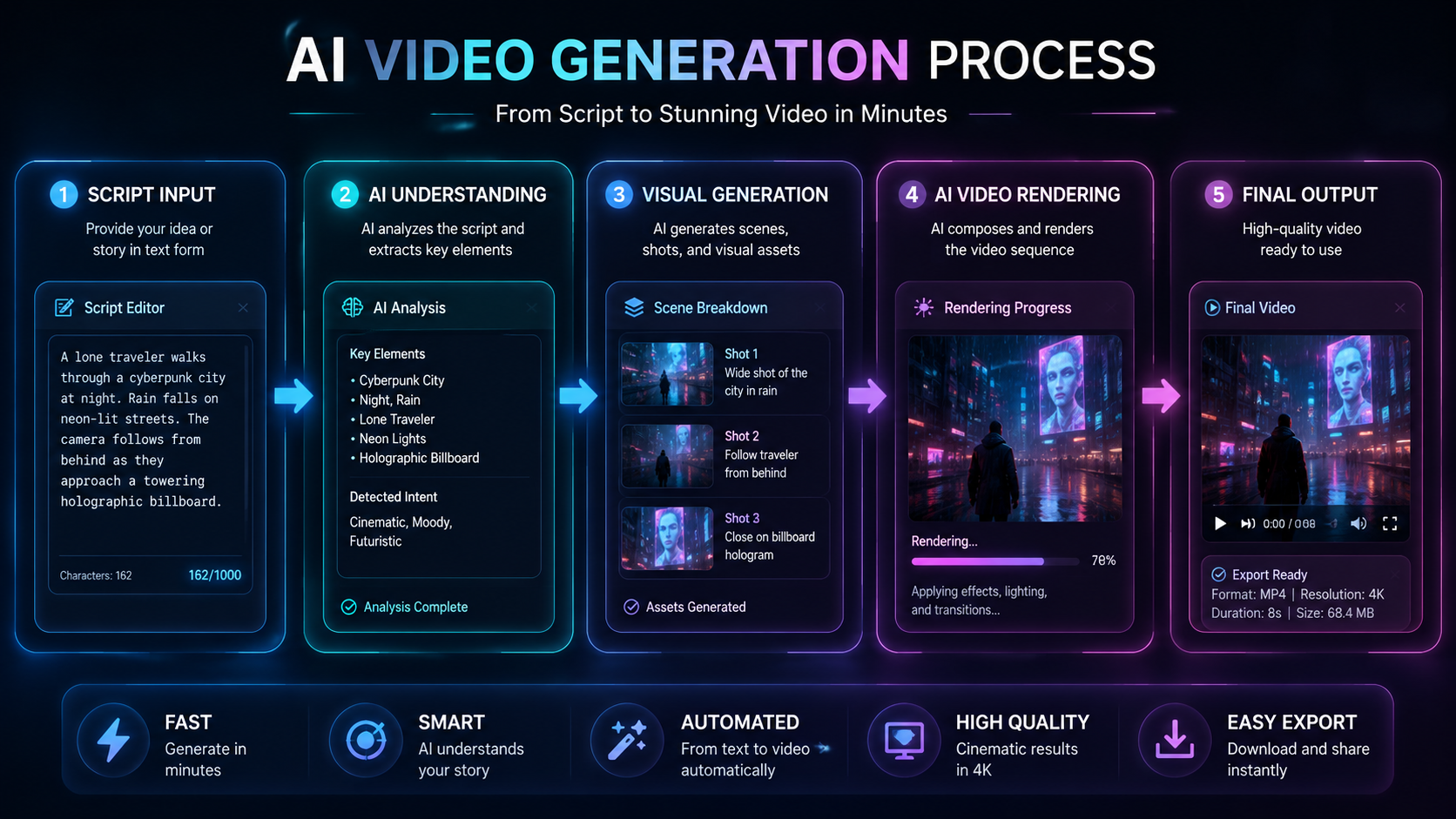Click the "0:00 / 0:08" time display

click(1289, 524)
